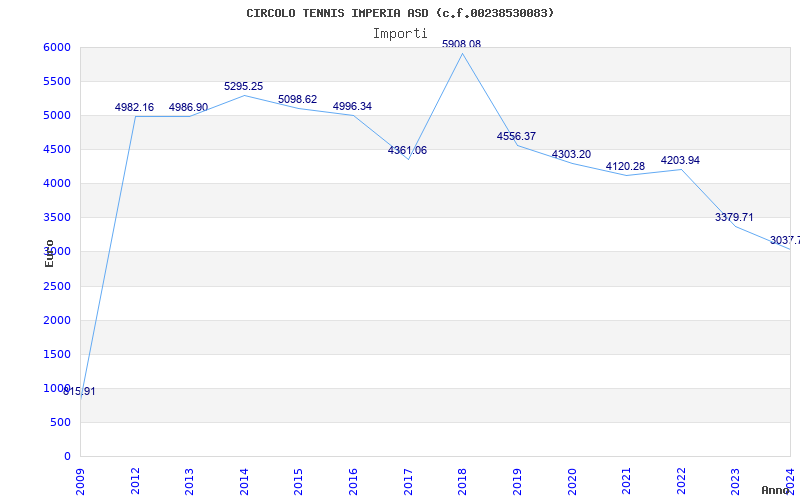Click the 2014 x-axis label
Image resolution: width=800 pixels, height=500 pixels.
(x=244, y=481)
